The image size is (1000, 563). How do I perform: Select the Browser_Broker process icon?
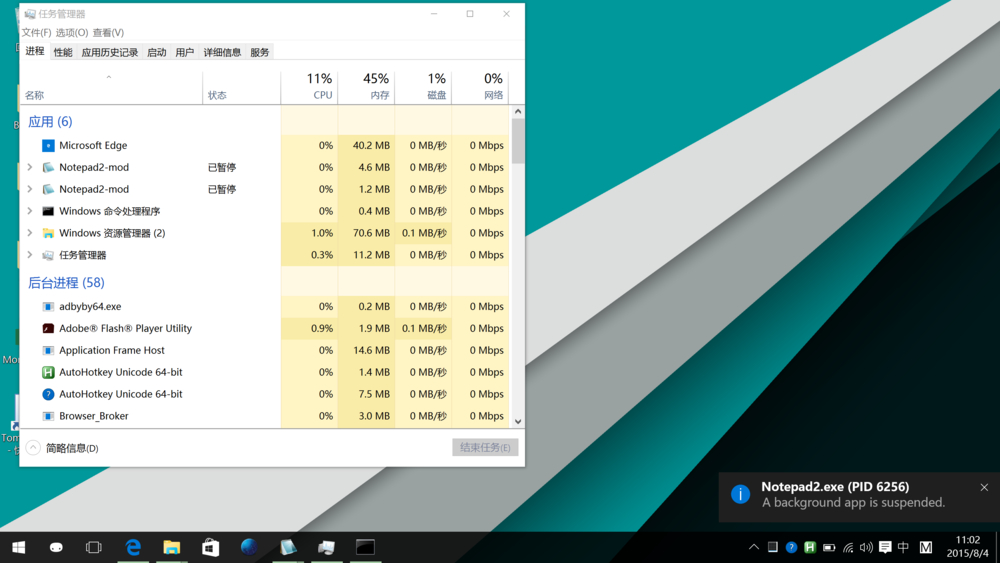coord(48,416)
